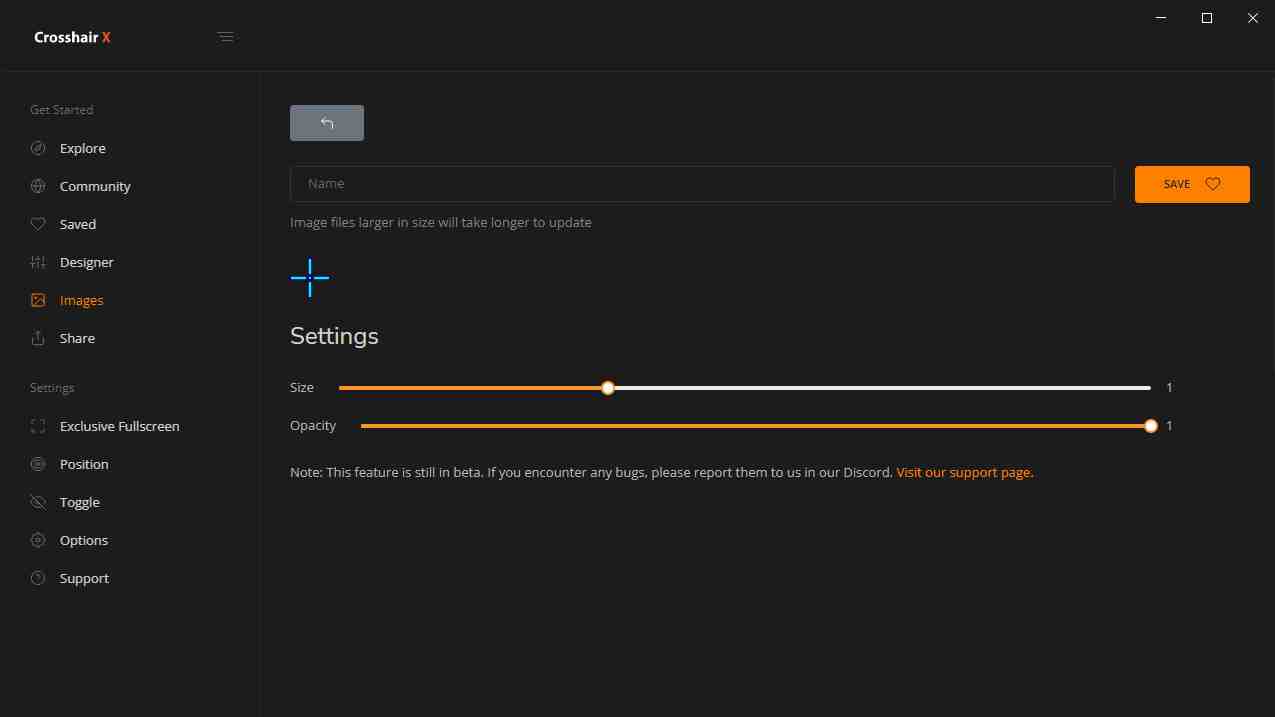This screenshot has width=1275, height=717.
Task: Click the Explore compass icon
Action: click(38, 148)
